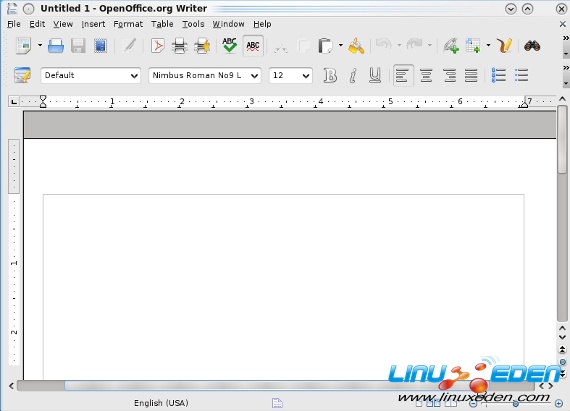Expand formatting toolbar overflow chevron

[x=566, y=68]
